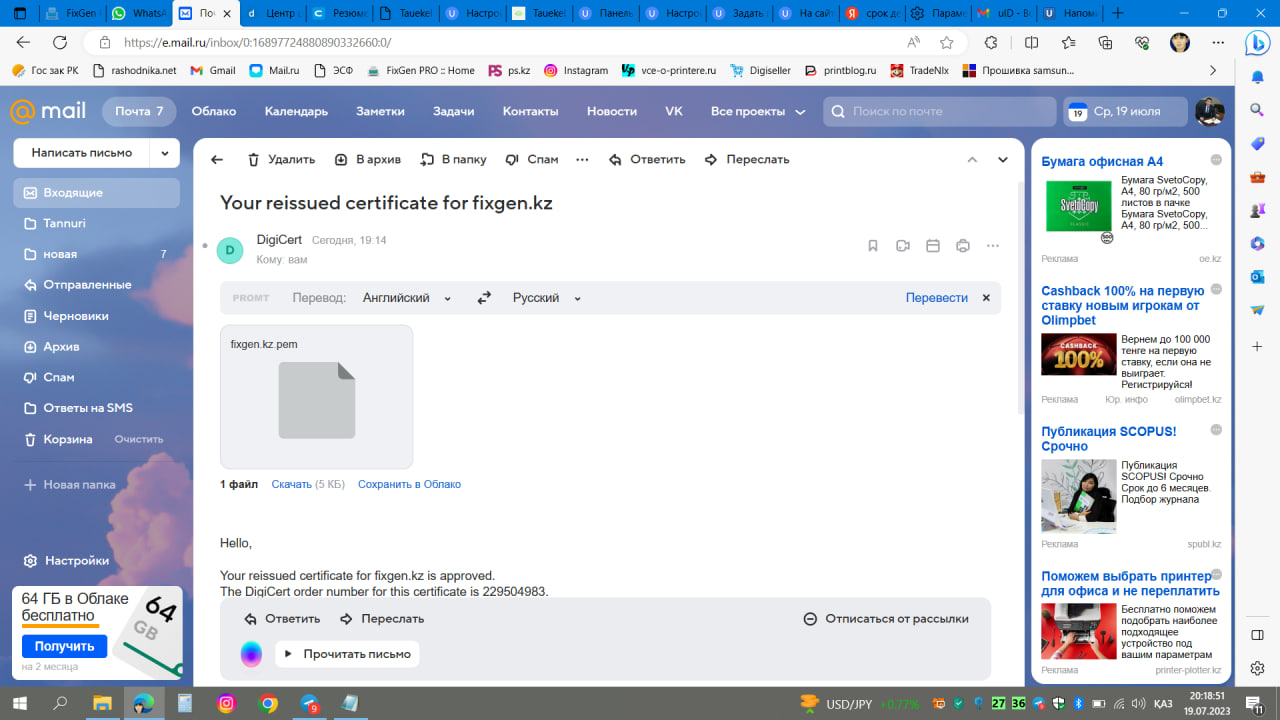
Task: Go to the next email down chevron
Action: 1003,160
